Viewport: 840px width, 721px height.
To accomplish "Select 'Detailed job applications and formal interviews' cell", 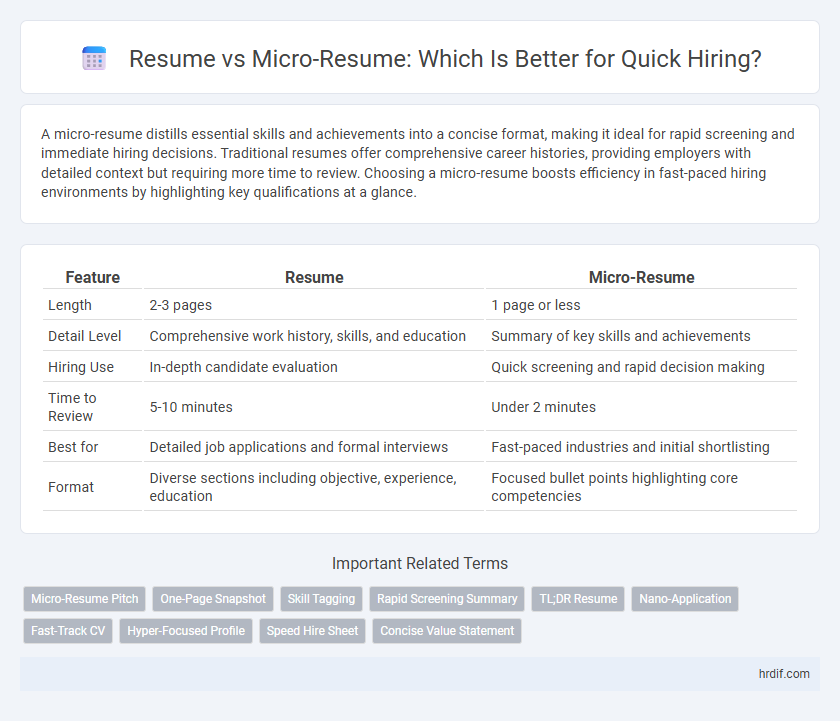I will click(314, 447).
